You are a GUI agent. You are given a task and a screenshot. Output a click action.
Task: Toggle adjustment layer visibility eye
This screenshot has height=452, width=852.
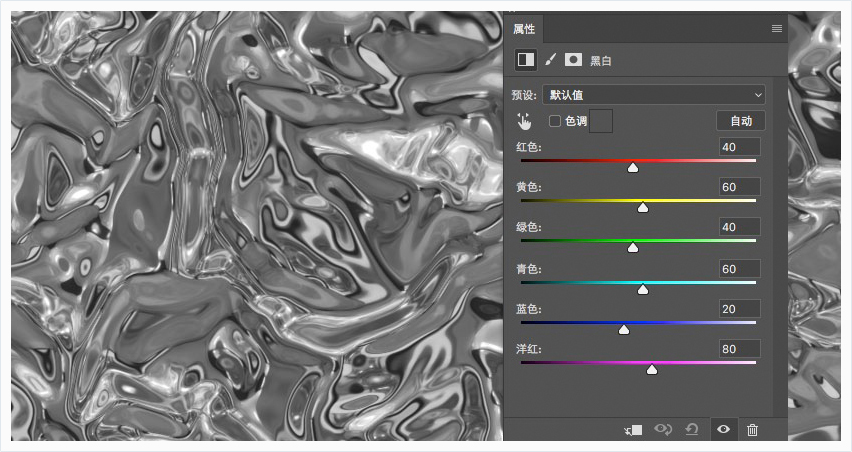pos(723,429)
